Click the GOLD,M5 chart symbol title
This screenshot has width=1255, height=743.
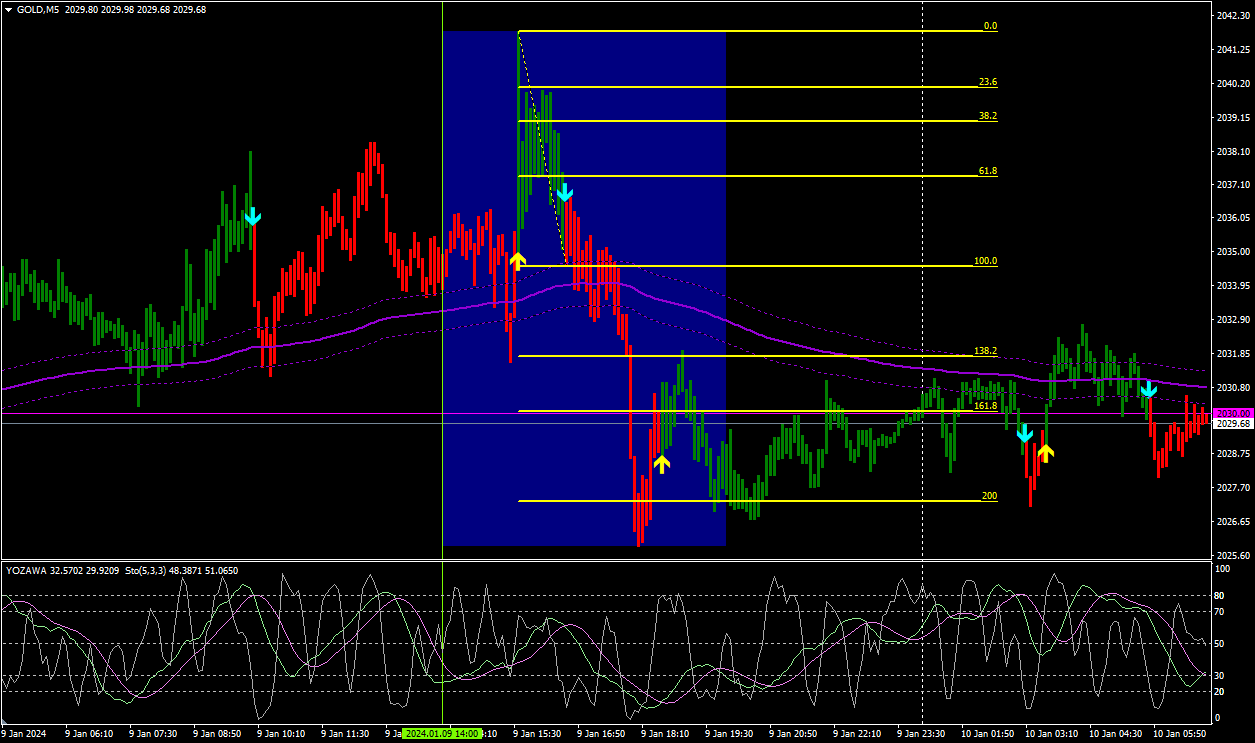click(38, 9)
